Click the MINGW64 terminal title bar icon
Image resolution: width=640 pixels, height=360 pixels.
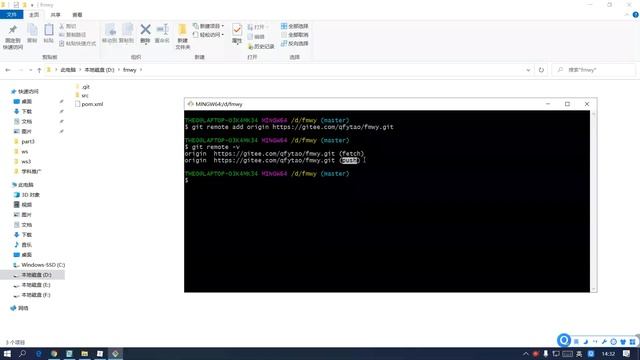(190, 104)
